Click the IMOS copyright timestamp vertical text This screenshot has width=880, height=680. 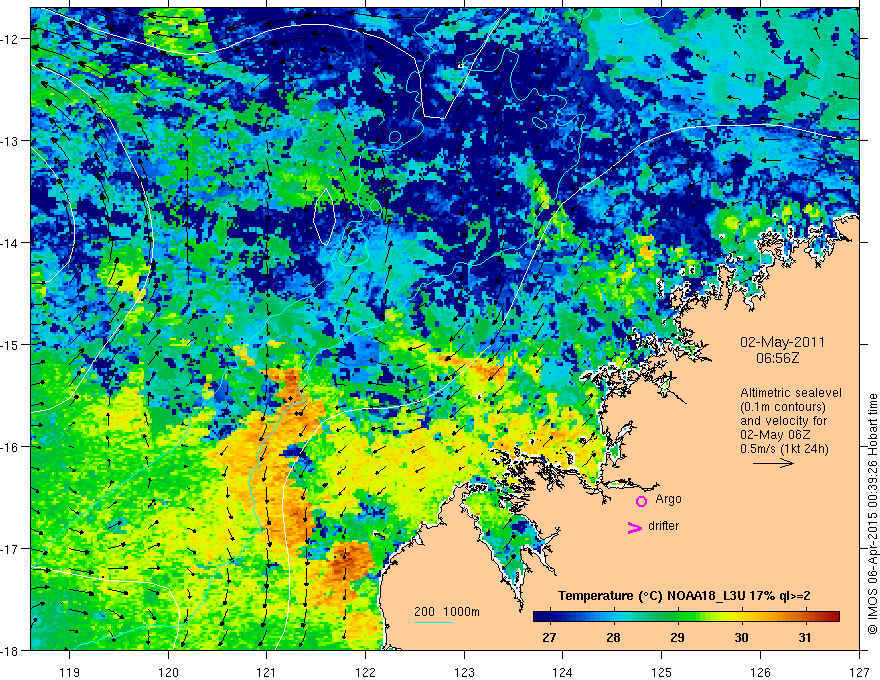(x=872, y=514)
